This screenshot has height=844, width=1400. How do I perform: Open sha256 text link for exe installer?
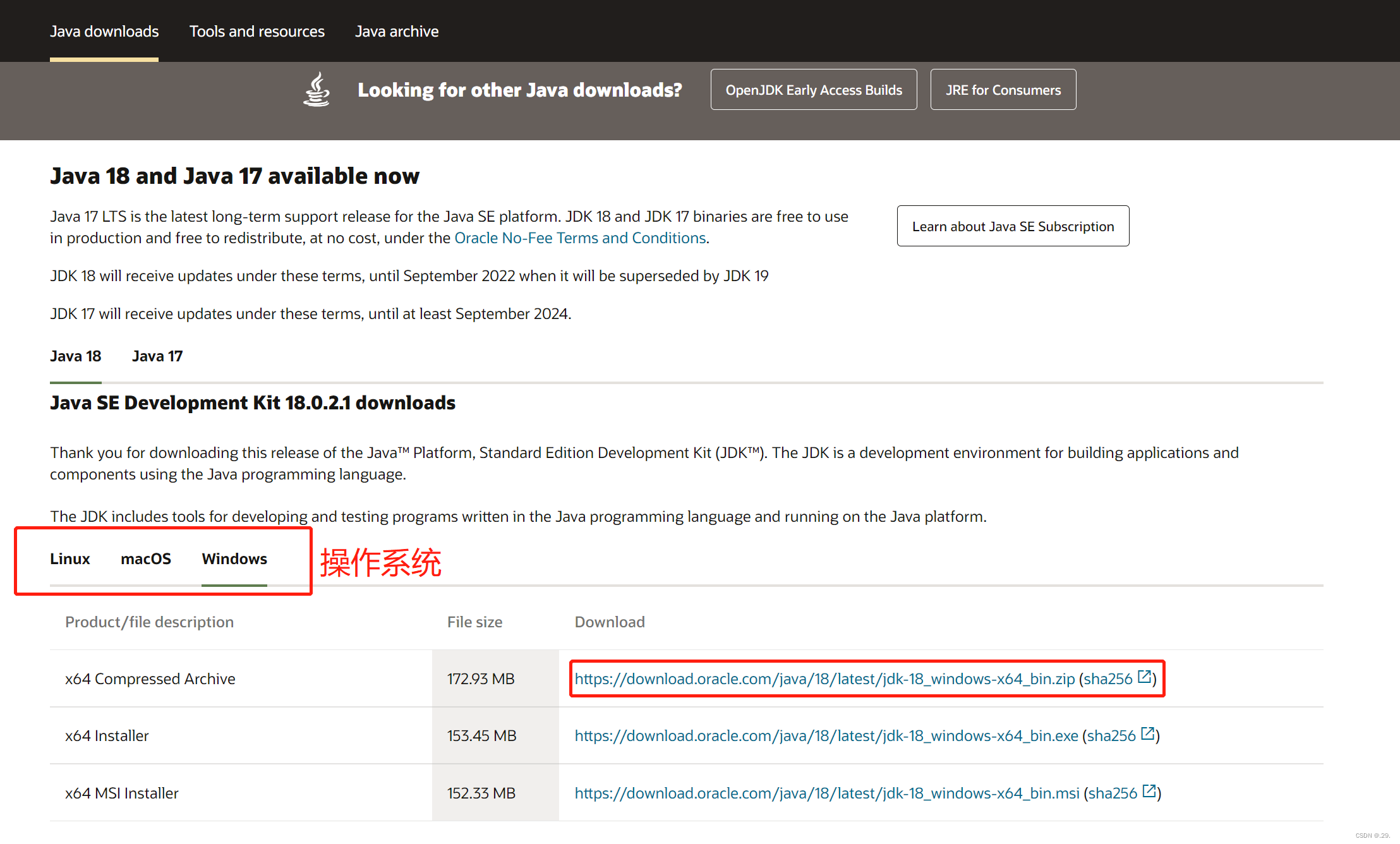coord(1111,736)
